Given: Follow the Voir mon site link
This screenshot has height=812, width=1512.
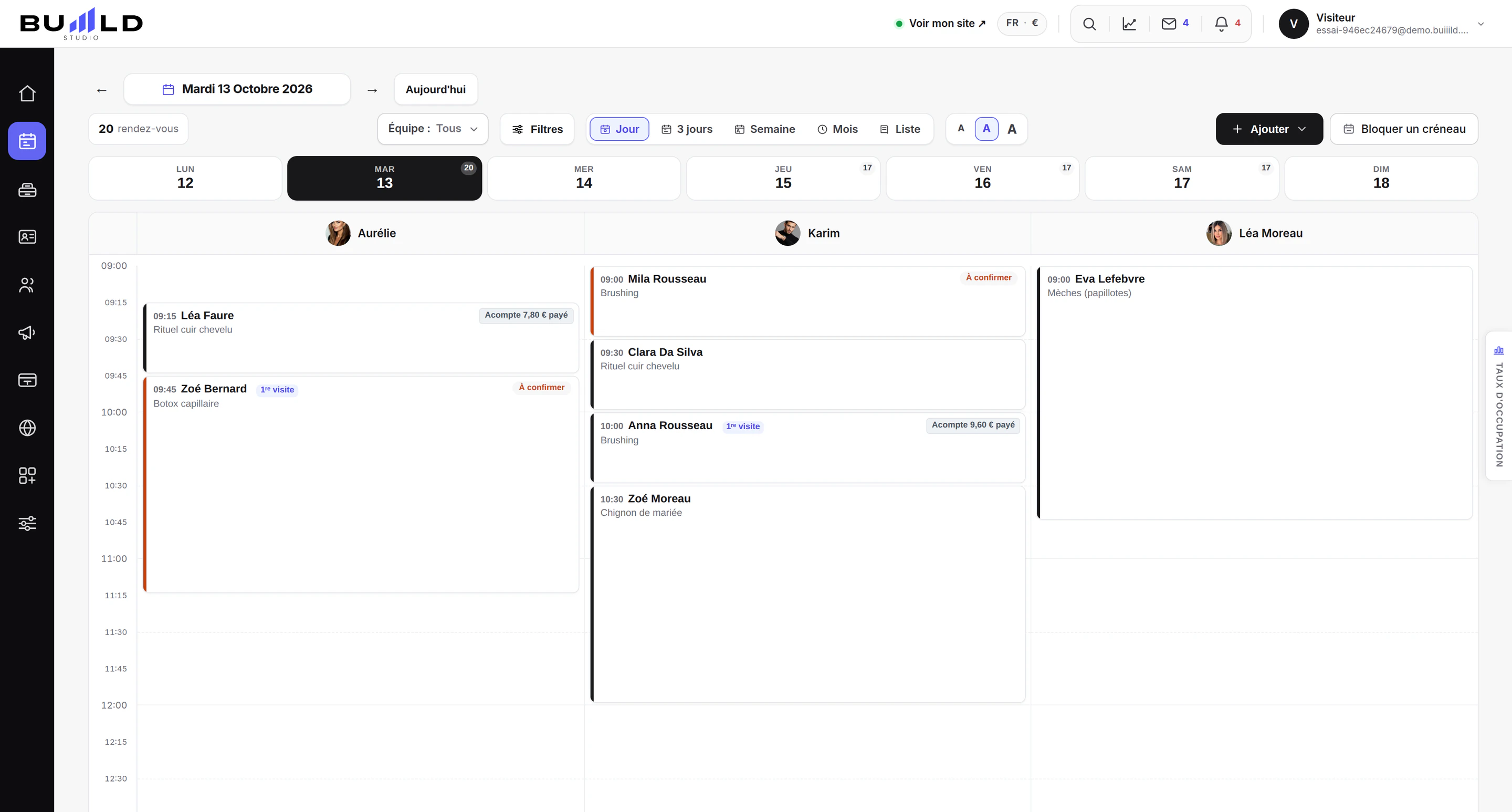Looking at the screenshot, I should tap(940, 24).
